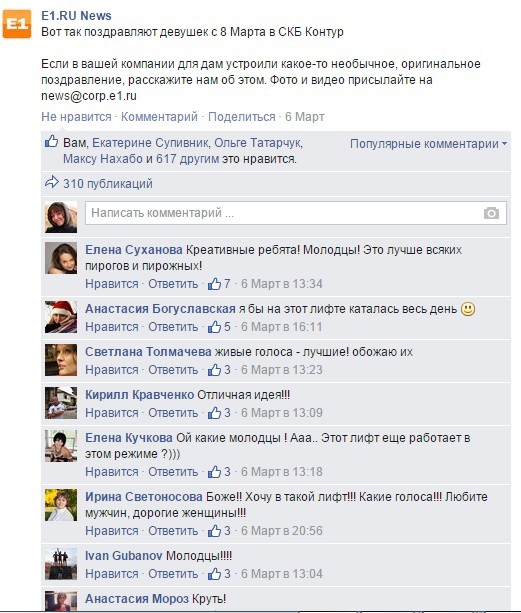This screenshot has height=613, width=521.
Task: Click thumbs-up count on Елена Суханова comment
Action: tap(219, 284)
